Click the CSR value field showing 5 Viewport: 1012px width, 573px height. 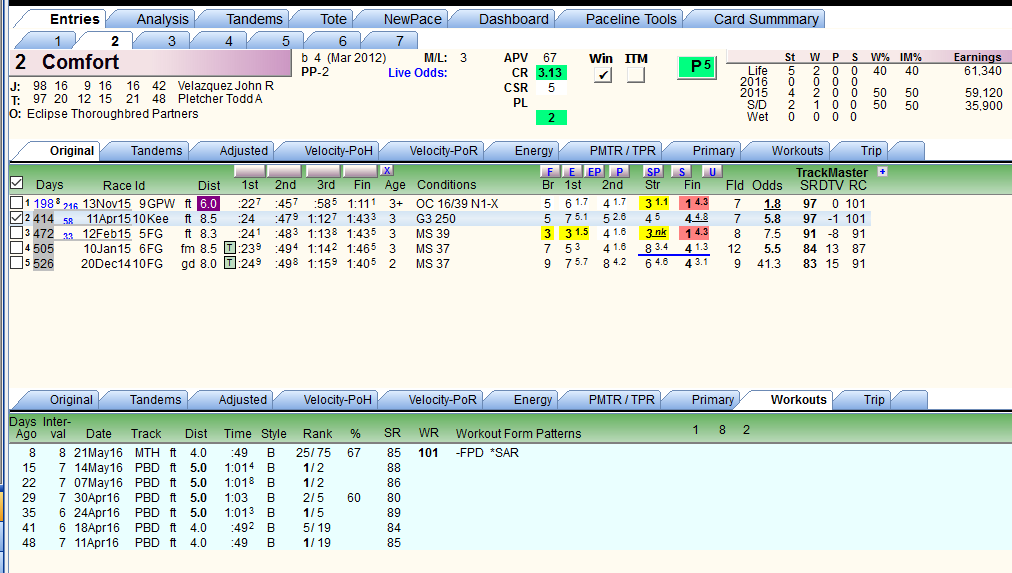tap(551, 88)
